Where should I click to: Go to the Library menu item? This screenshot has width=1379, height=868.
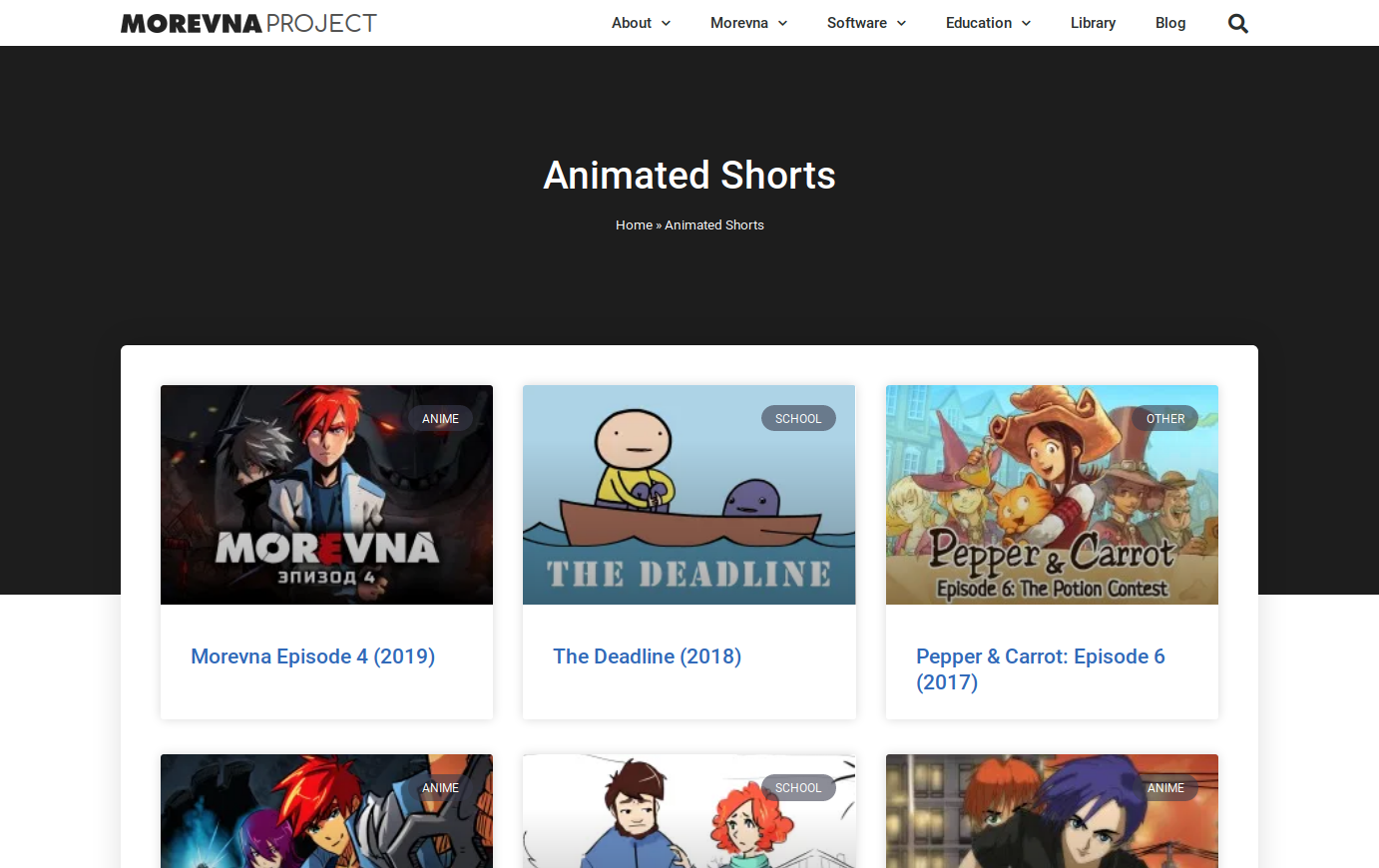[x=1093, y=23]
